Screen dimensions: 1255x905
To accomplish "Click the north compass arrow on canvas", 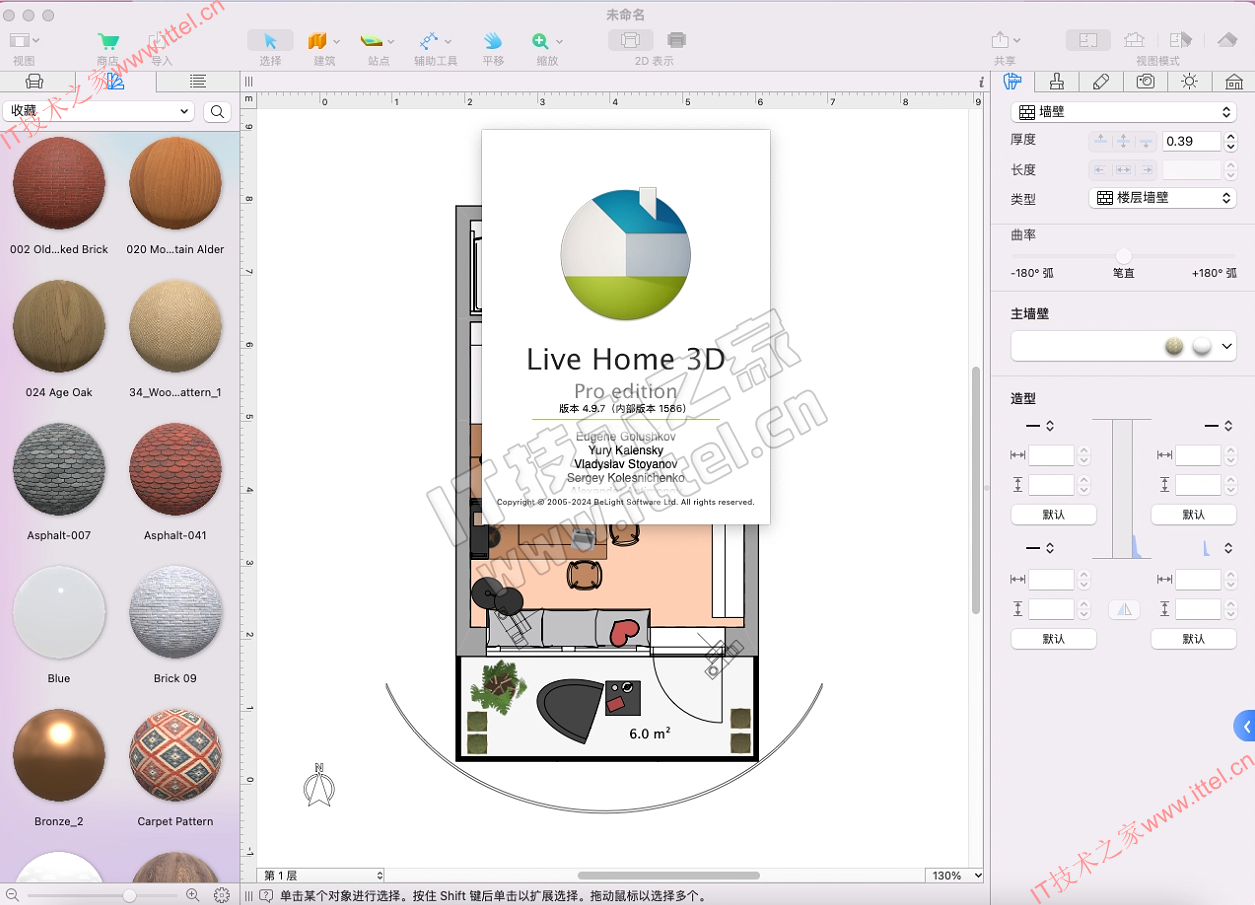I will (x=319, y=786).
